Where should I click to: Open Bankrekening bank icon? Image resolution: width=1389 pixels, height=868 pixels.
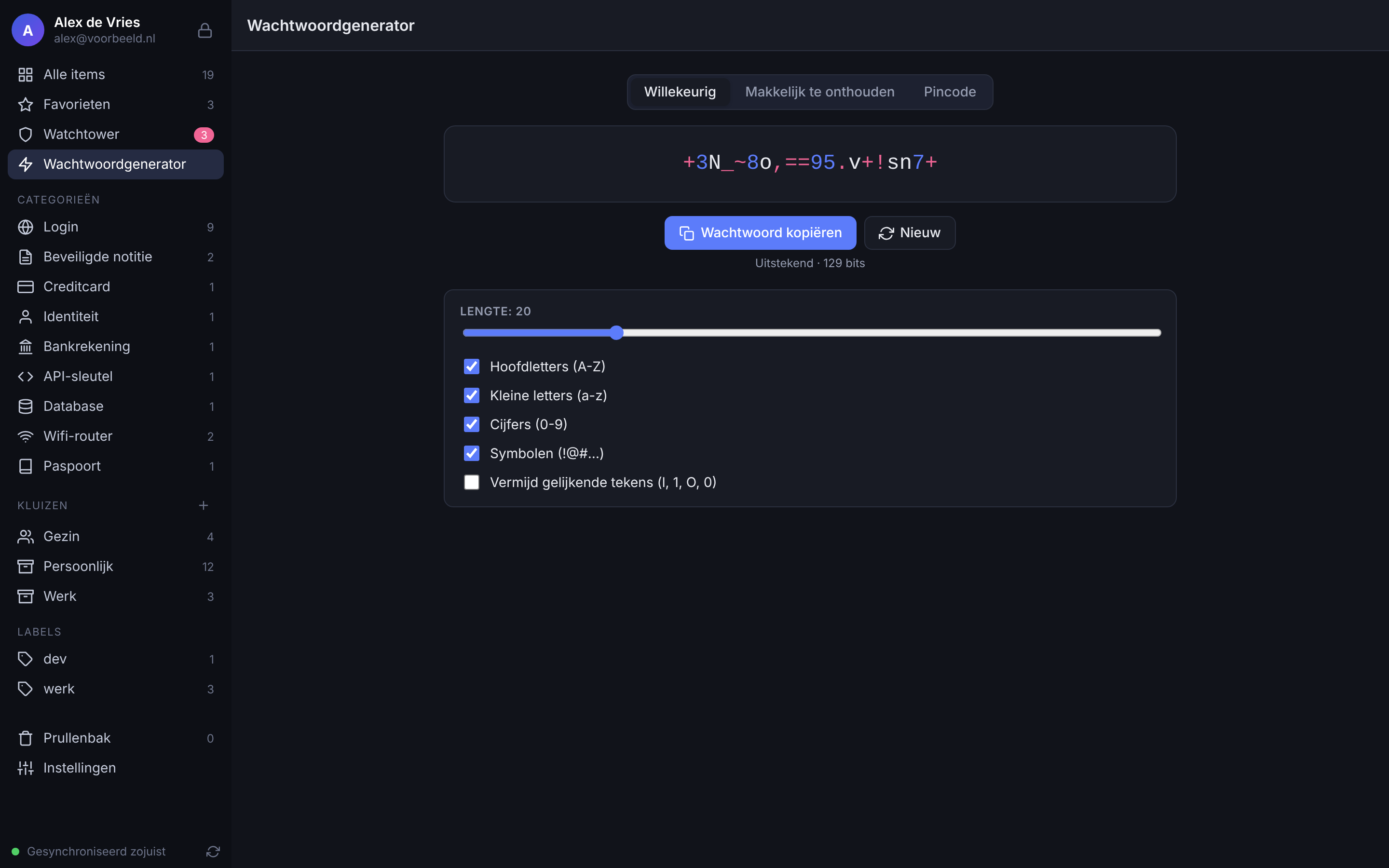coord(25,347)
